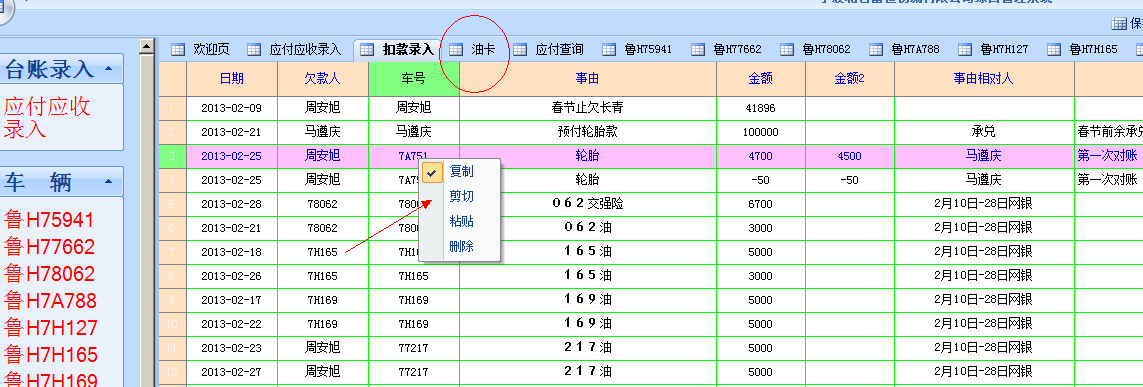Switch to the 应付查询 tab
The width and height of the screenshot is (1143, 387).
click(x=559, y=50)
